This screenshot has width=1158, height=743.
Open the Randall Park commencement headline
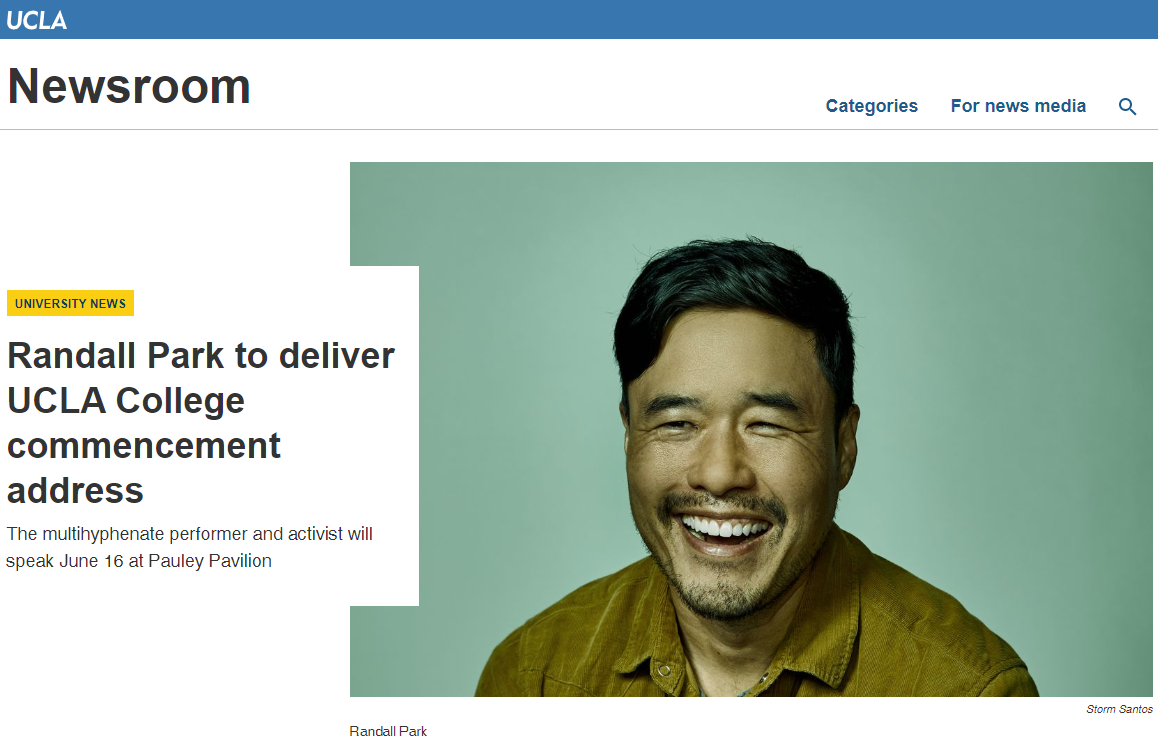click(200, 356)
